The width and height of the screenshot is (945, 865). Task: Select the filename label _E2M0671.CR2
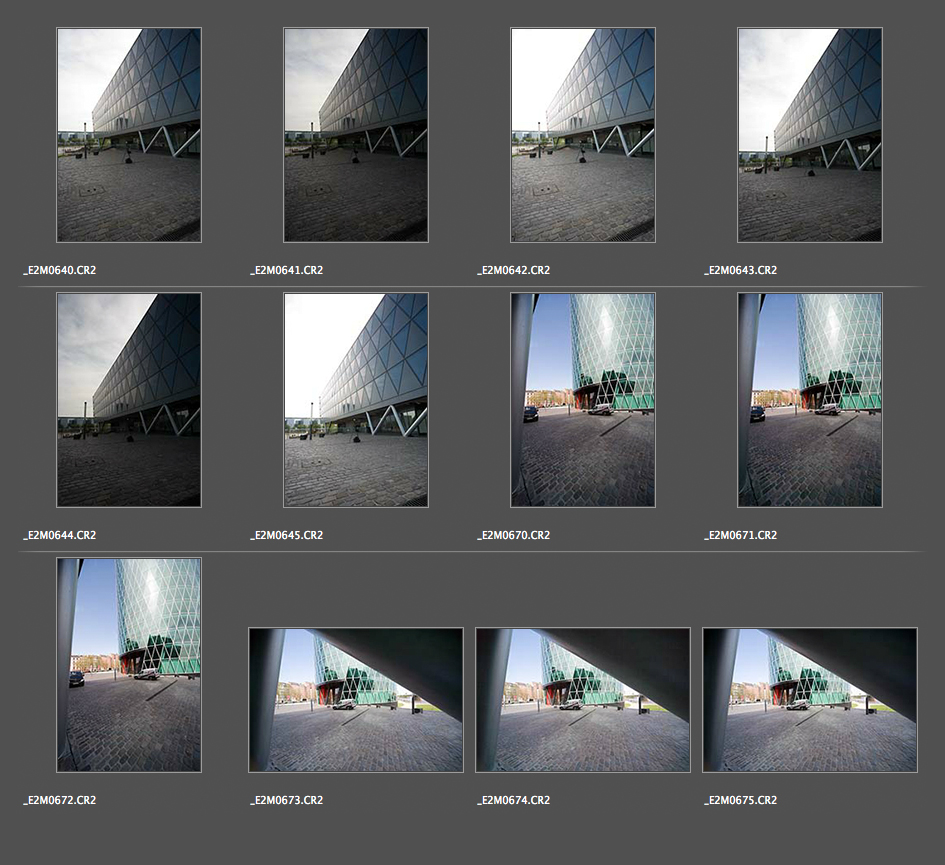741,535
